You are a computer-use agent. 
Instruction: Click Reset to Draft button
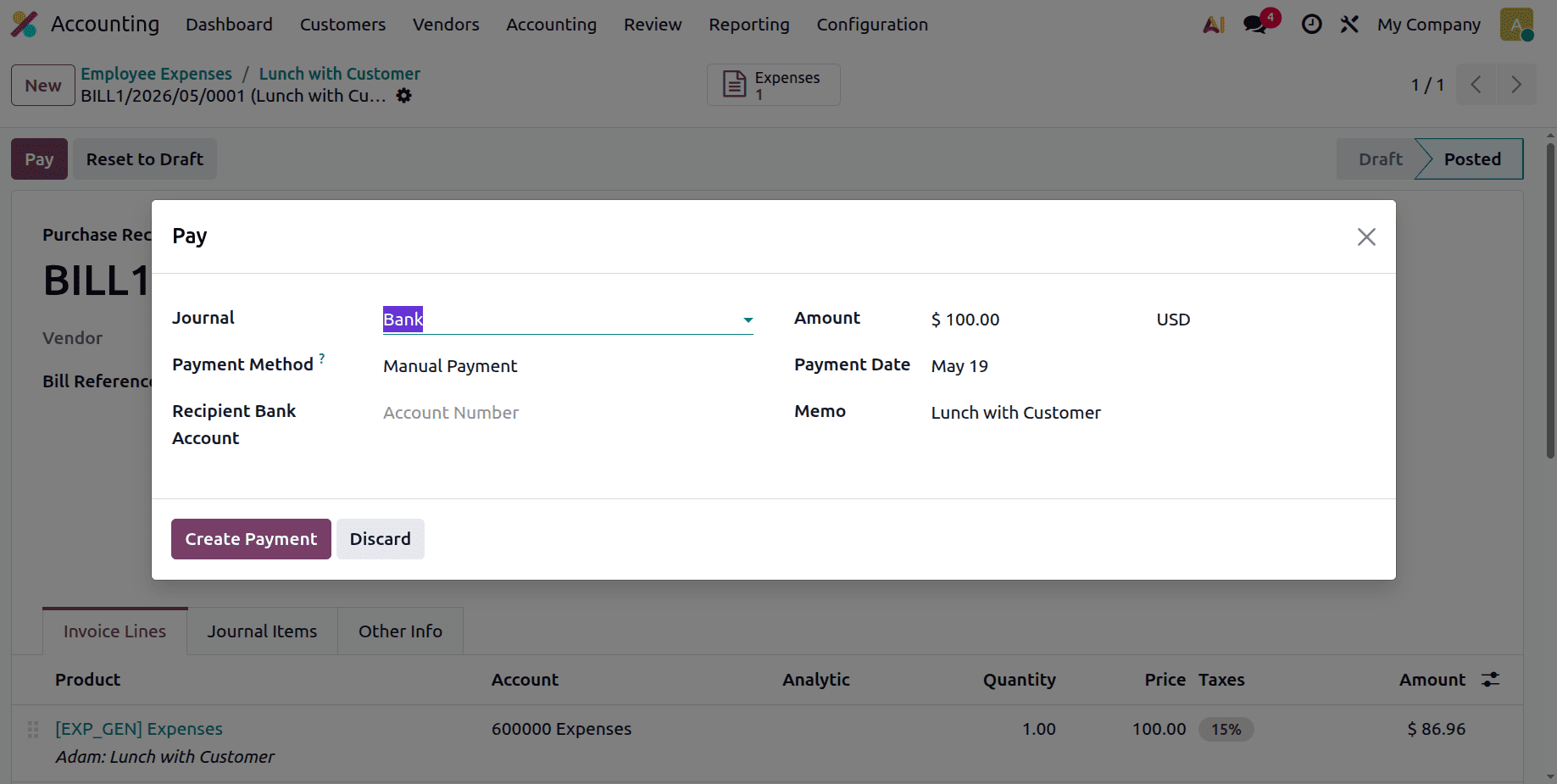(x=145, y=159)
